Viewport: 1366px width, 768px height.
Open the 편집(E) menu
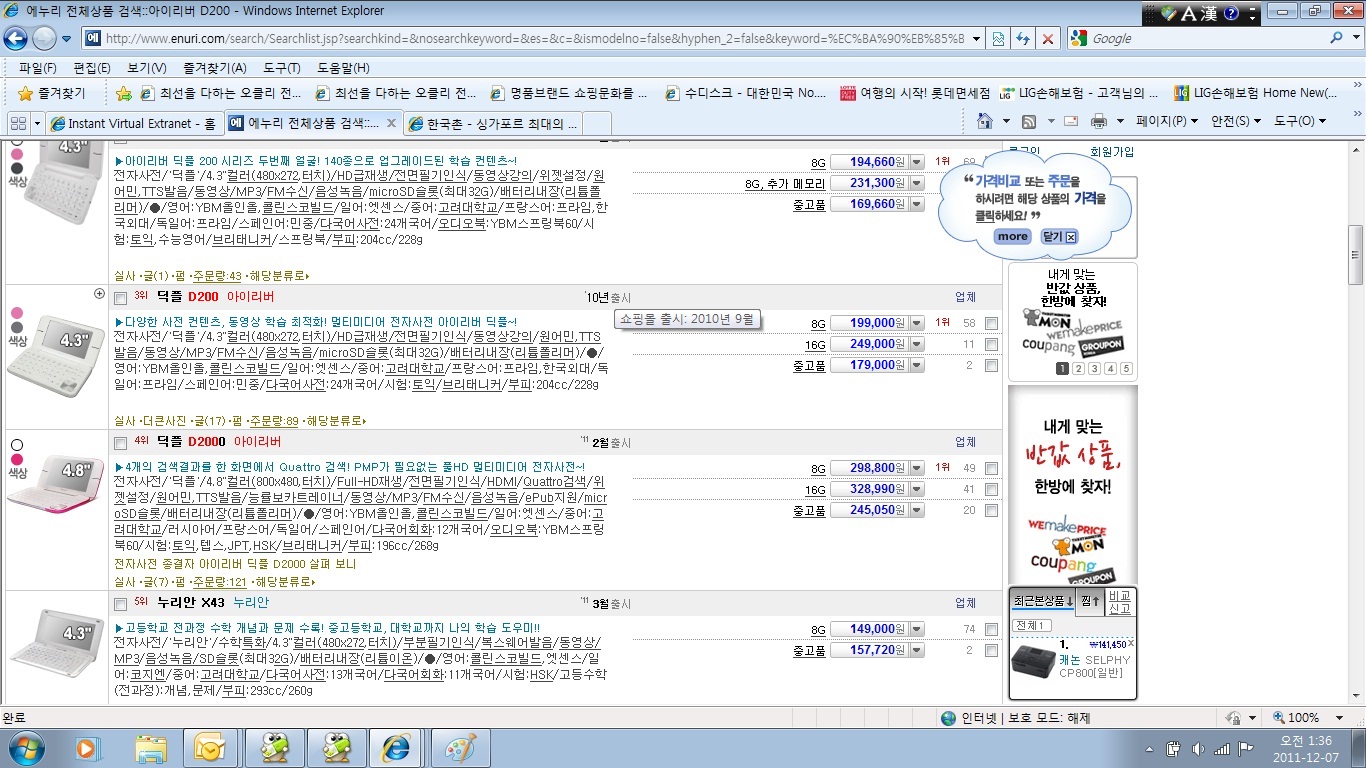(x=91, y=68)
